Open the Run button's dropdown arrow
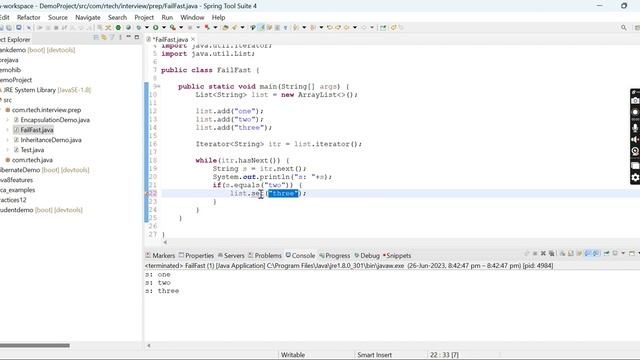The width and height of the screenshot is (640, 360). coord(164,27)
